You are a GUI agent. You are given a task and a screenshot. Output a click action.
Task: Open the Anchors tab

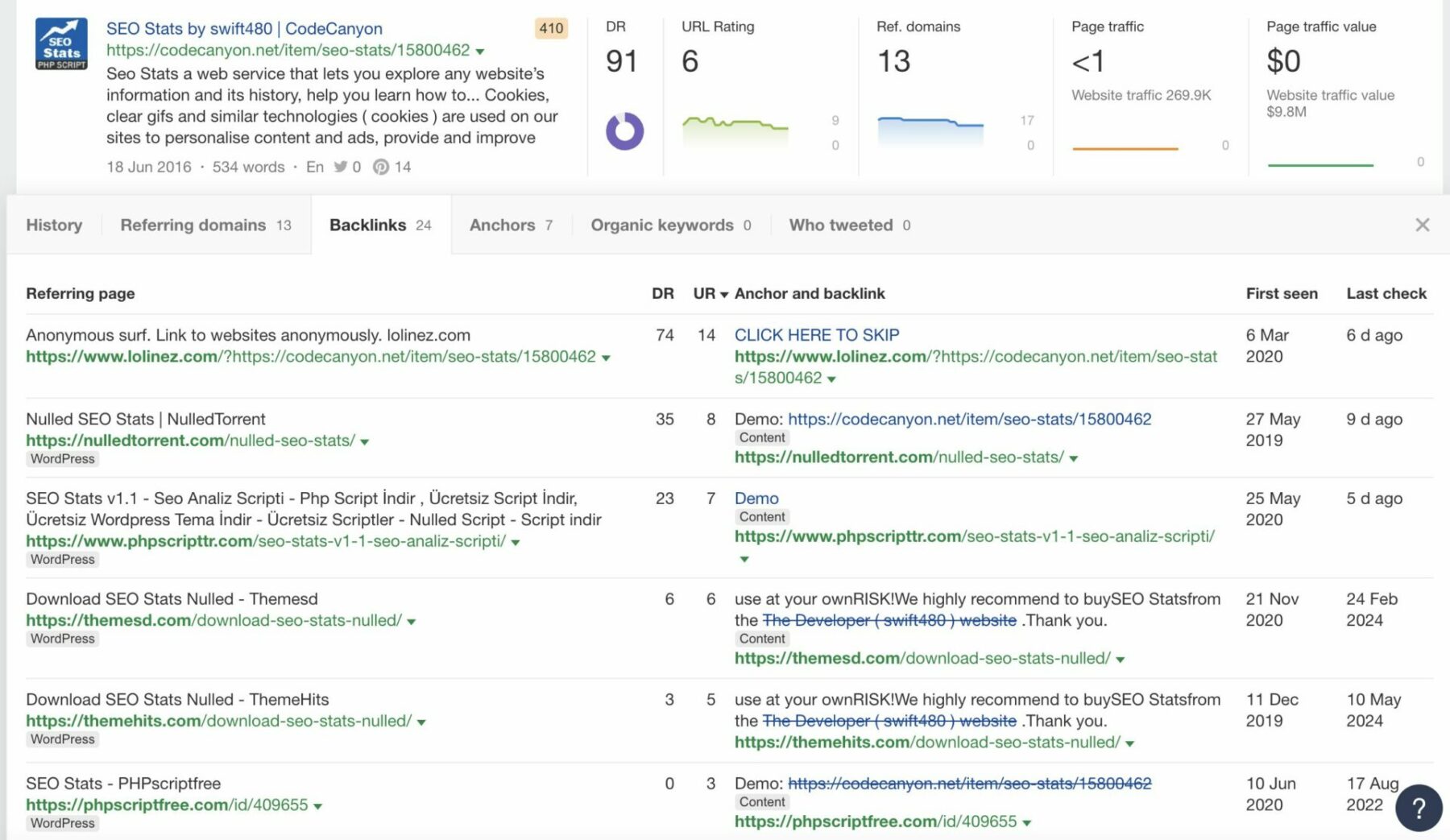[511, 226]
